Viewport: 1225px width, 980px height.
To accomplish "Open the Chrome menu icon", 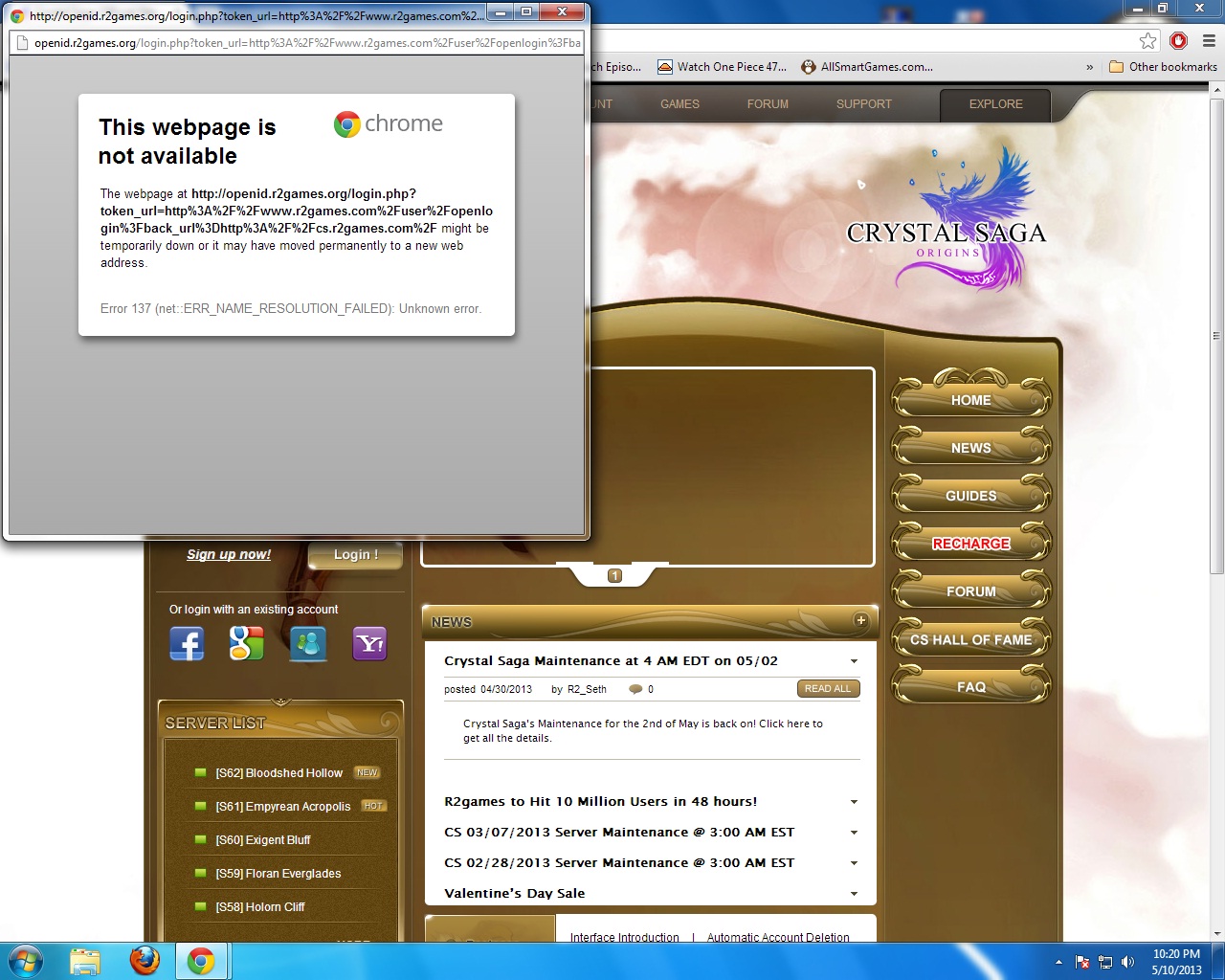I will 1209,40.
